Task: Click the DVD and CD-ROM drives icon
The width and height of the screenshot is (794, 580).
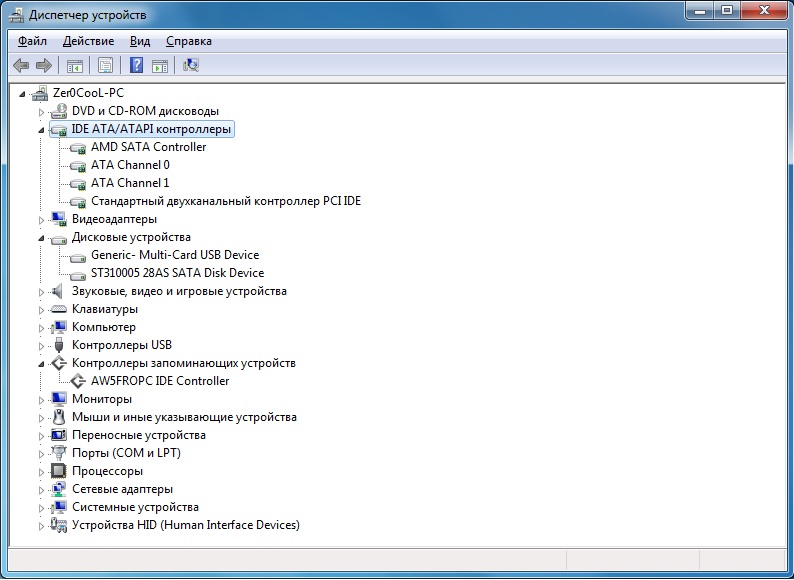Action: pyautogui.click(x=59, y=111)
